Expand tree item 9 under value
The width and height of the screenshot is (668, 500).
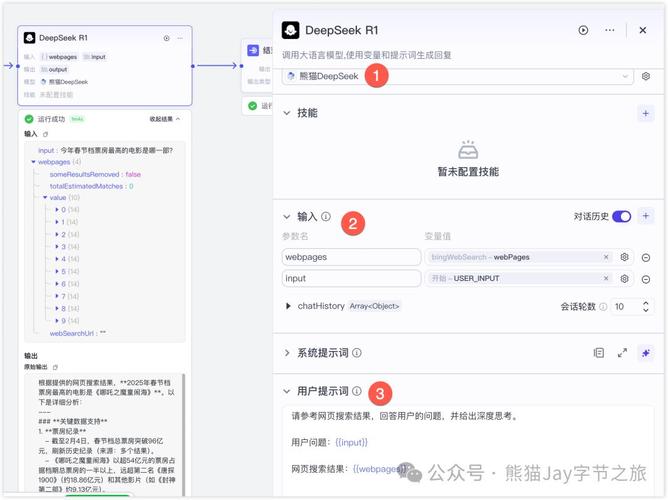coord(57,321)
